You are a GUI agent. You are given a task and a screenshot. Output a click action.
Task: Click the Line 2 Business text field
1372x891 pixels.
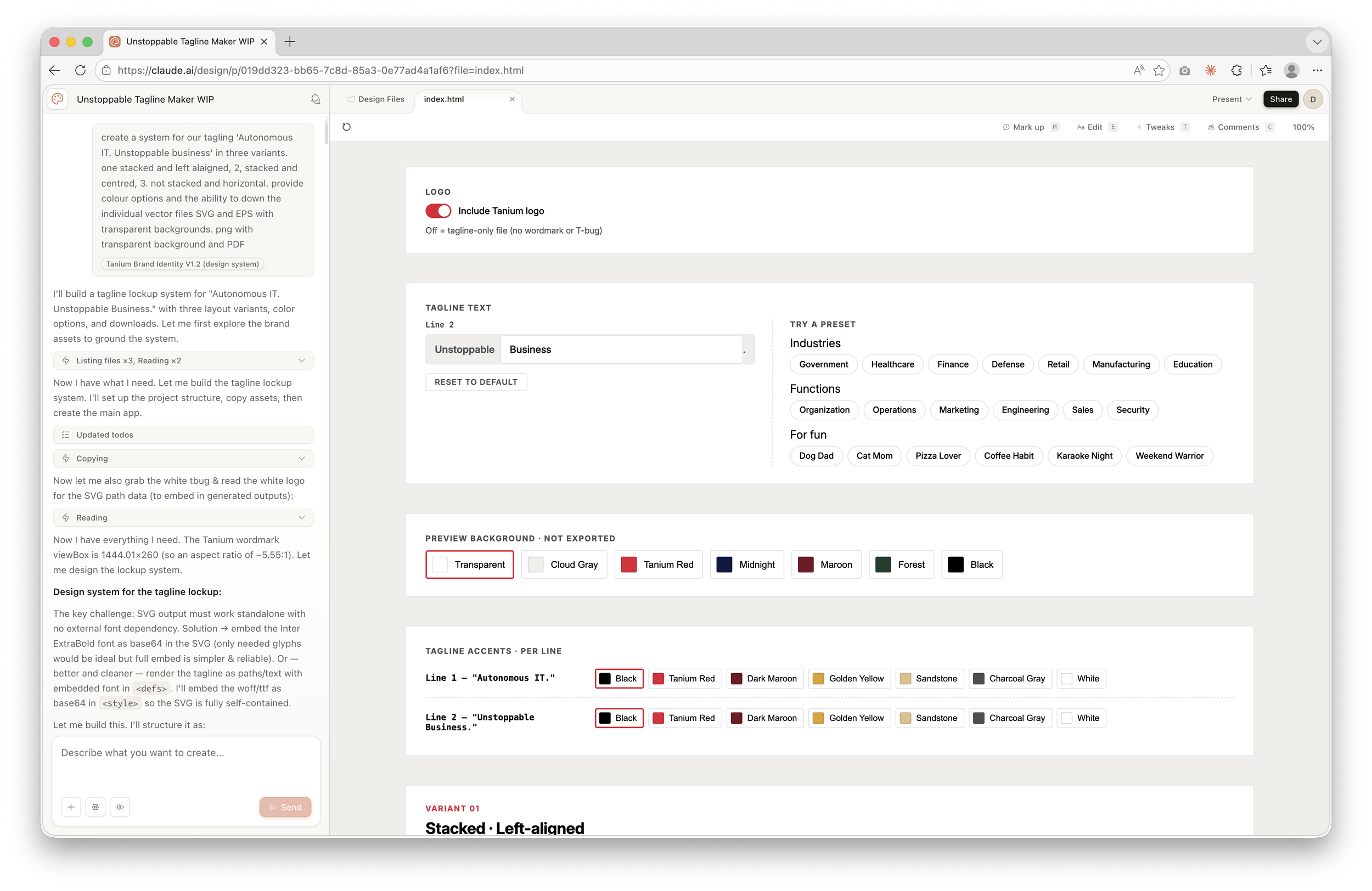621,349
